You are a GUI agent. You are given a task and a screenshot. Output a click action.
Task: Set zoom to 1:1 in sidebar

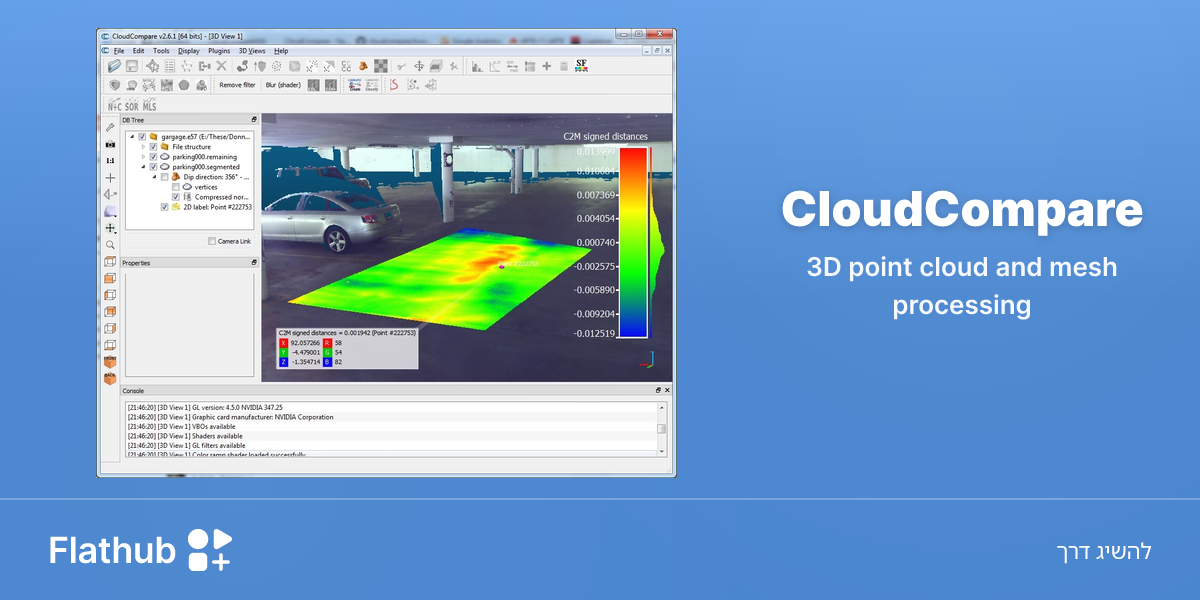pos(110,160)
